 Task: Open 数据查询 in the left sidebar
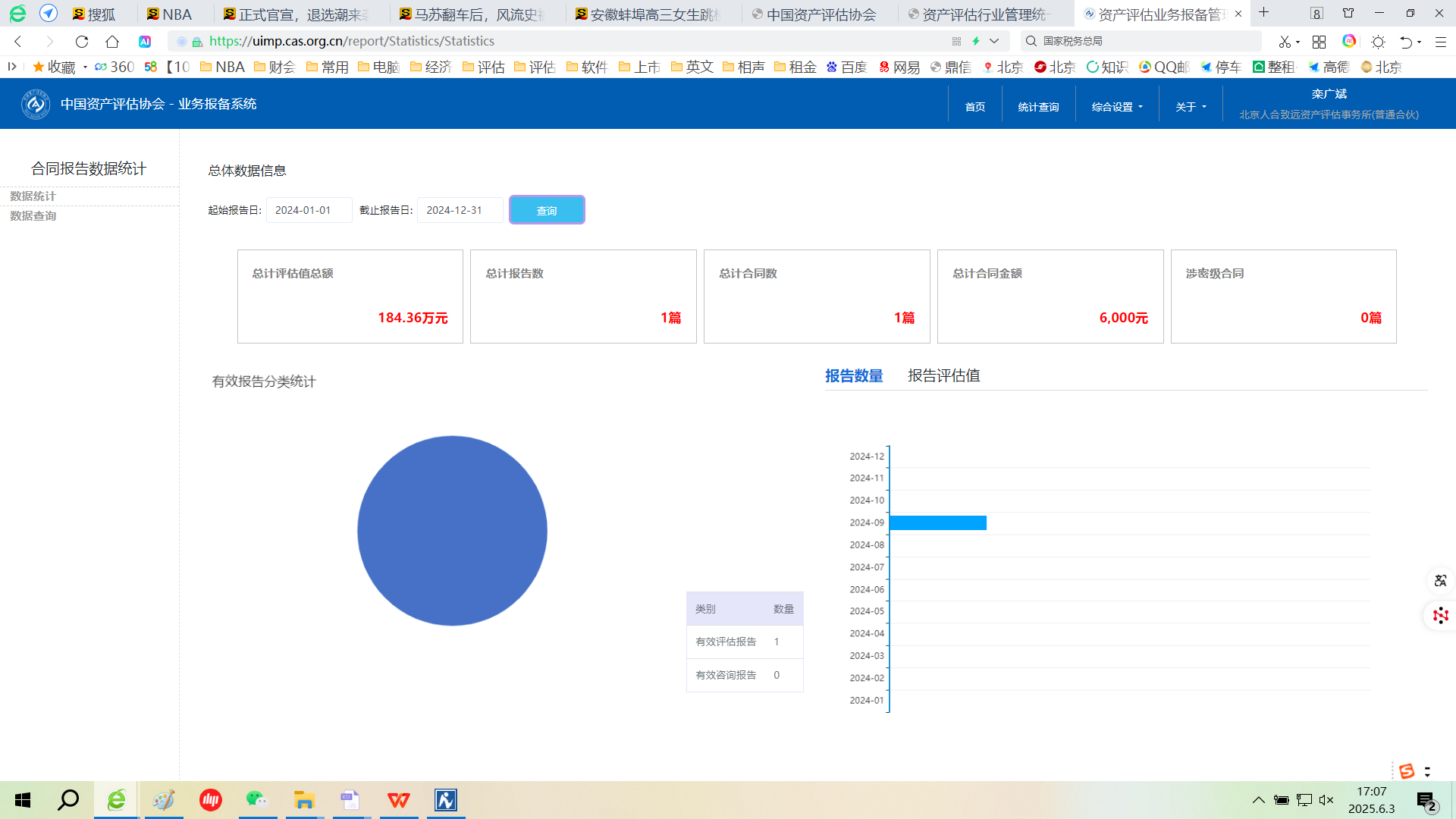coord(33,216)
